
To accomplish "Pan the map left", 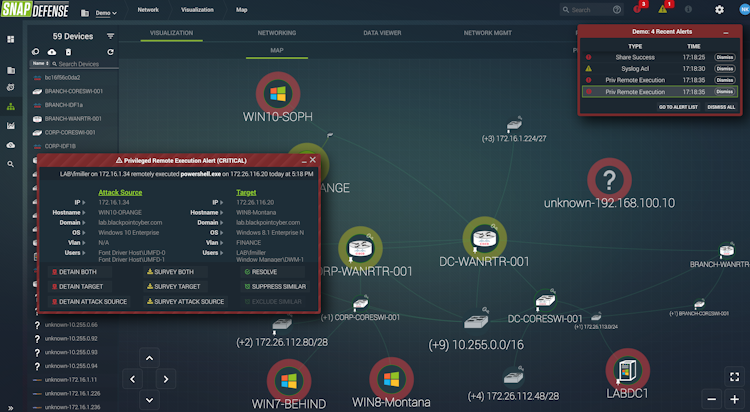I will [132, 379].
